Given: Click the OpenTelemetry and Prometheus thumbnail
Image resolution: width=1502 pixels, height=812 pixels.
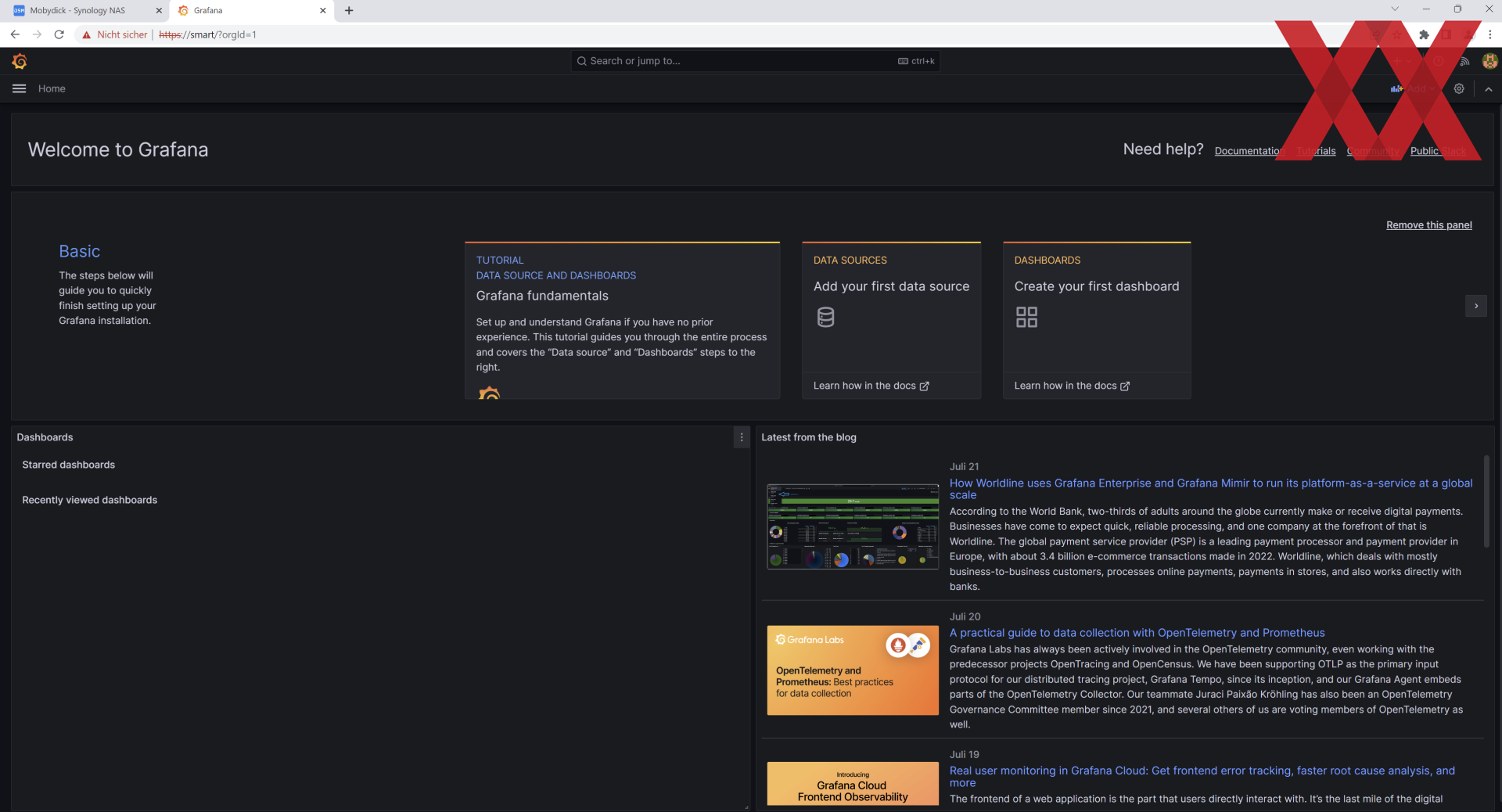Looking at the screenshot, I should click(853, 670).
